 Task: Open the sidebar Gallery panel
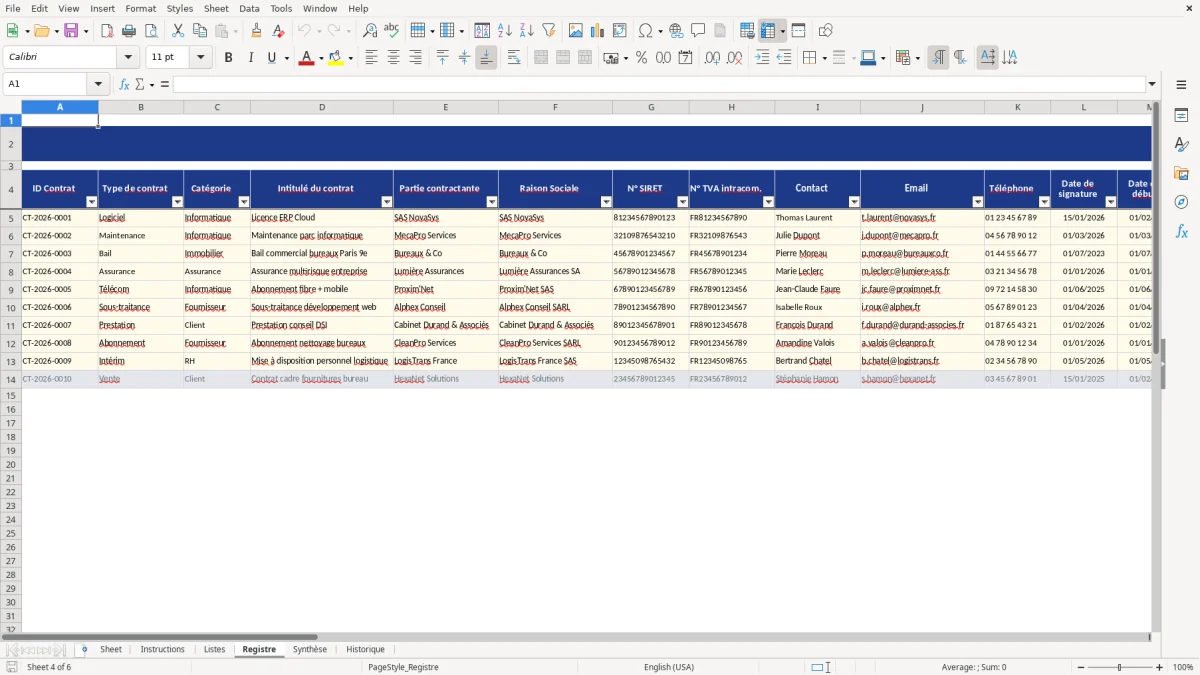pos(1181,174)
